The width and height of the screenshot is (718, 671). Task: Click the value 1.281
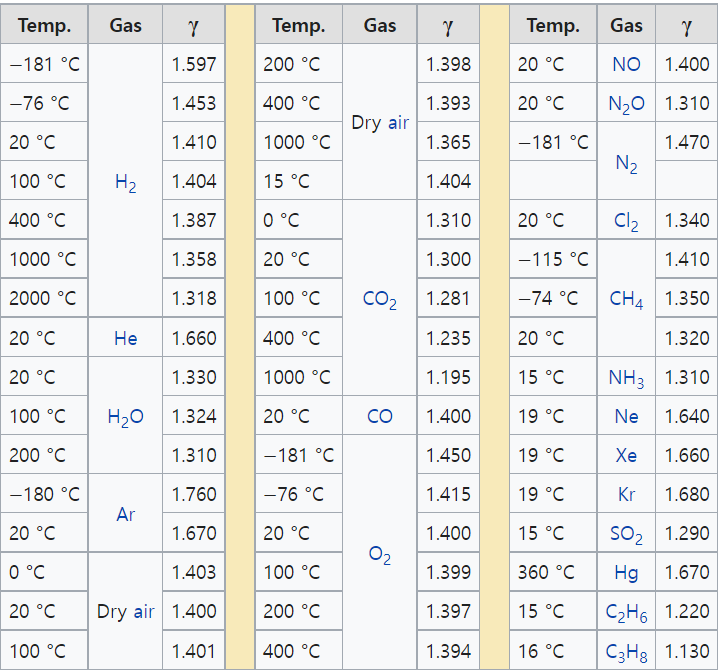pyautogui.click(x=448, y=298)
